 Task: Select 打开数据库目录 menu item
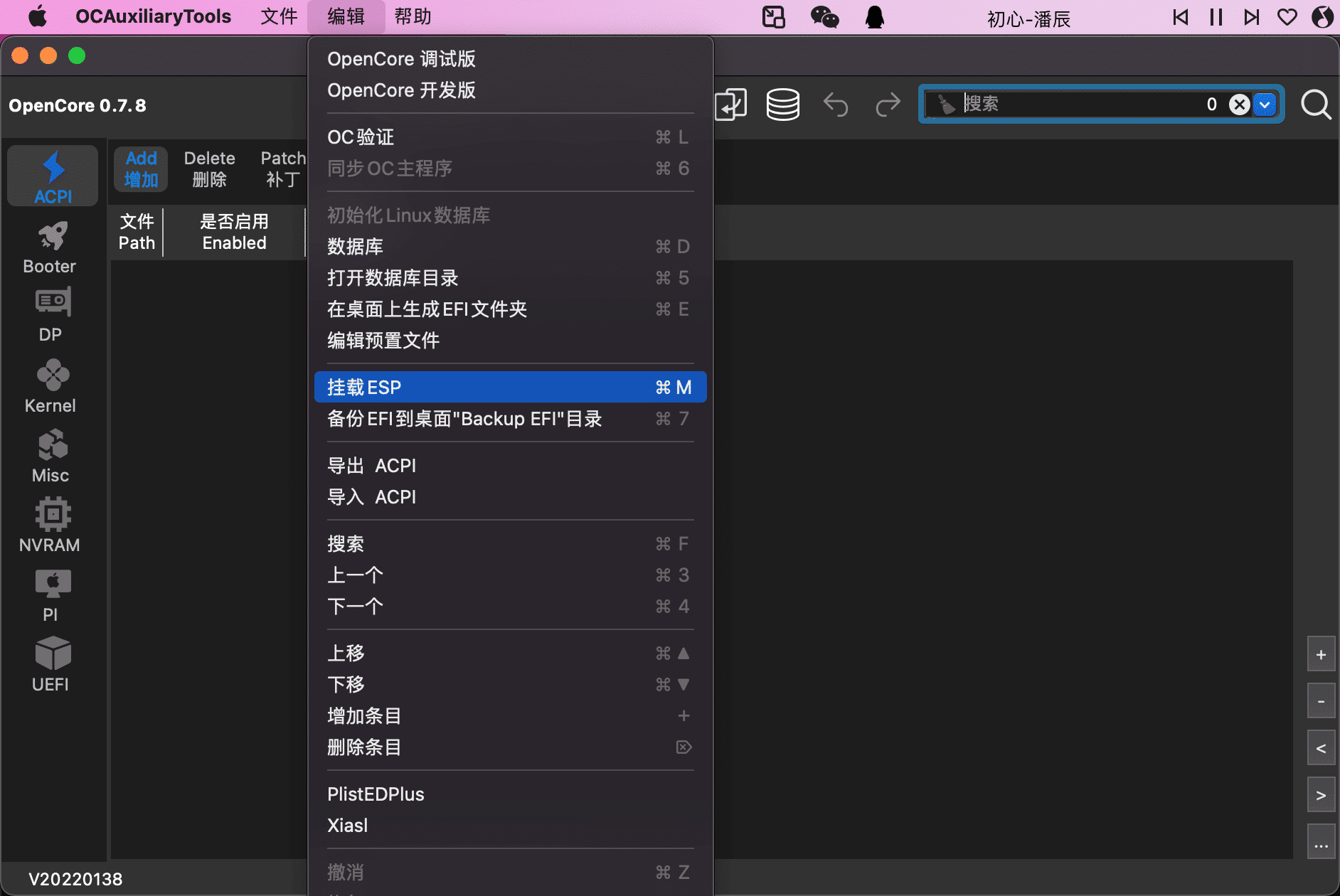510,278
